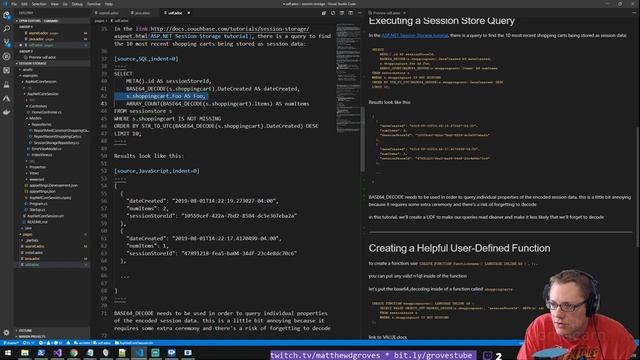Collapse the Repositories folder
The image size is (640, 360).
tap(41, 124)
